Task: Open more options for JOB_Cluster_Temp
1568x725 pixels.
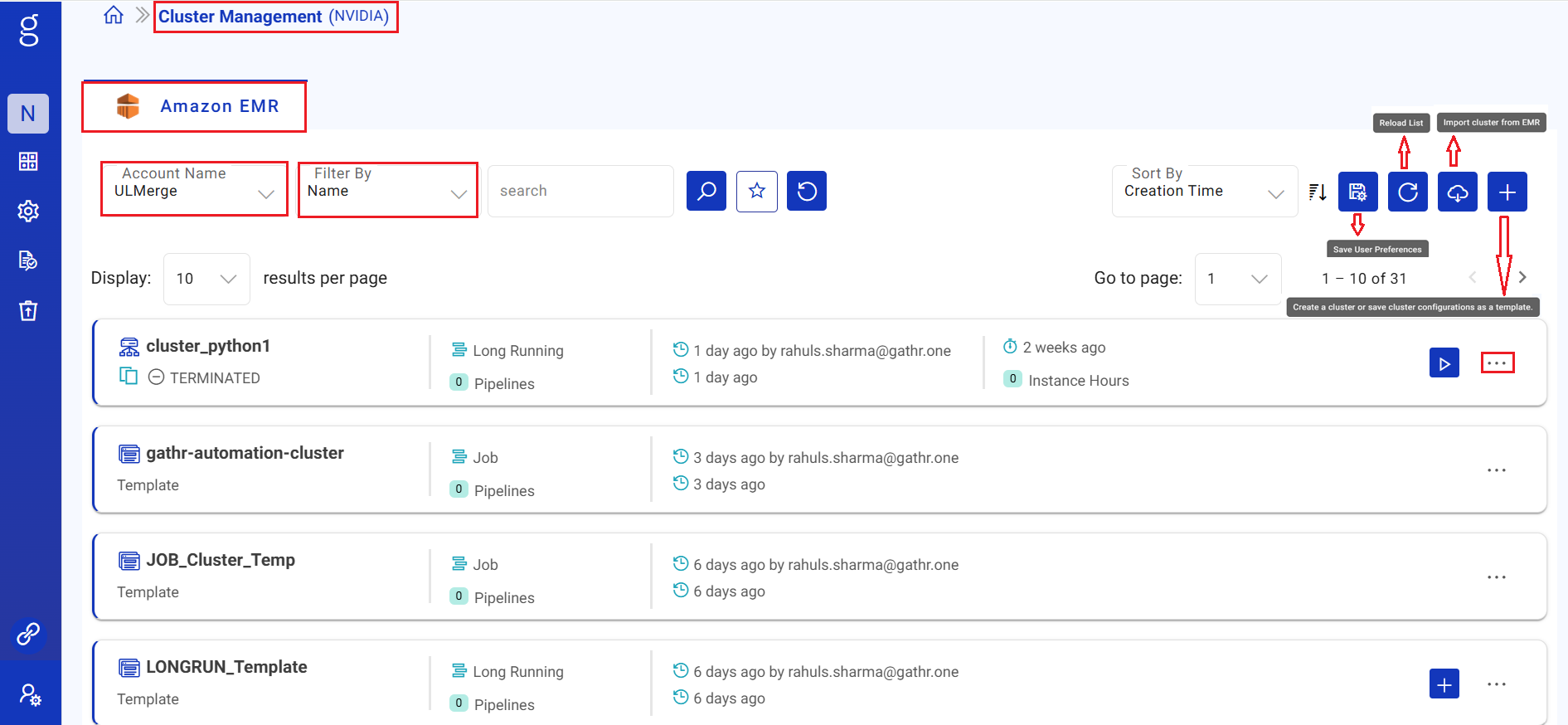Action: [x=1497, y=577]
